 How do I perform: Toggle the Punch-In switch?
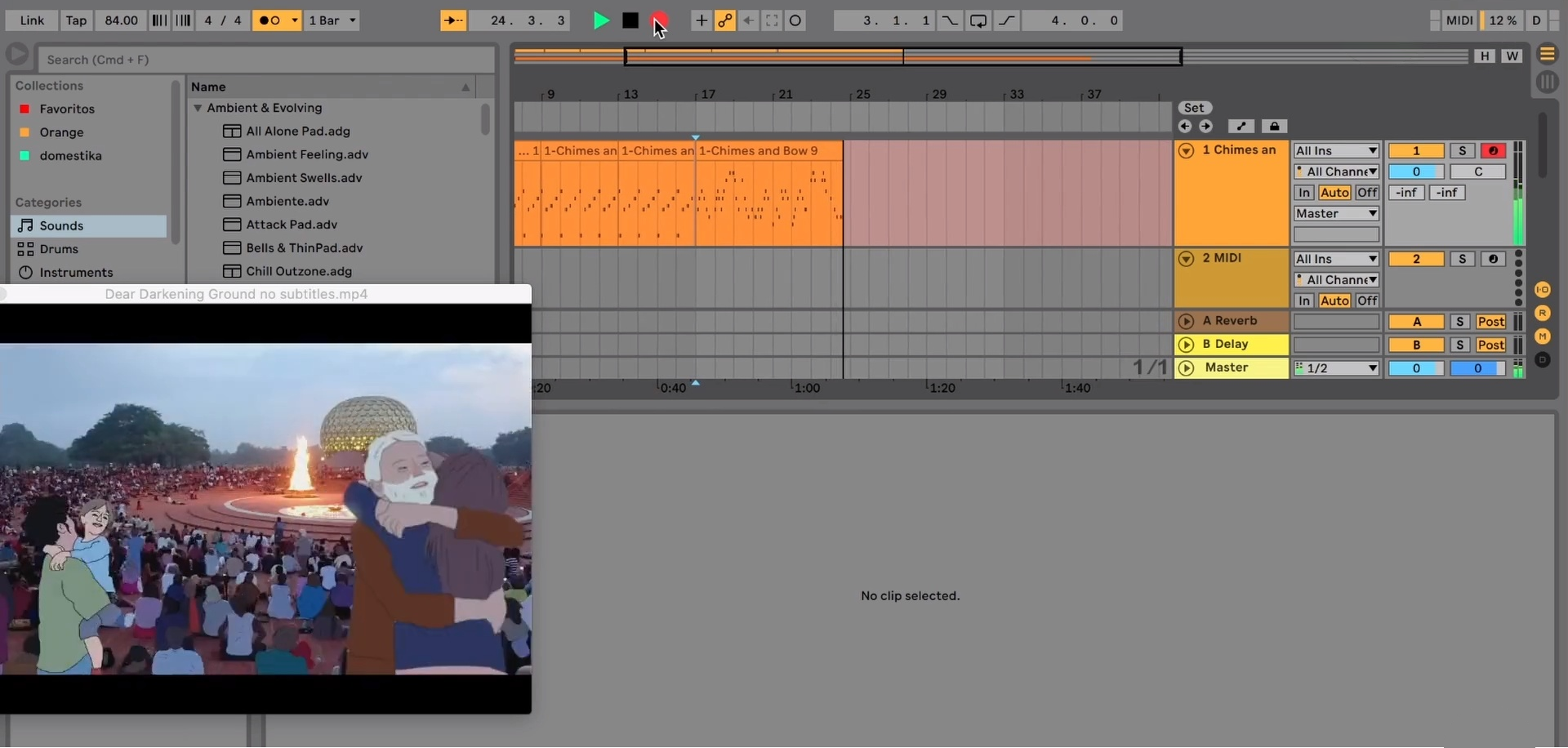pos(950,20)
